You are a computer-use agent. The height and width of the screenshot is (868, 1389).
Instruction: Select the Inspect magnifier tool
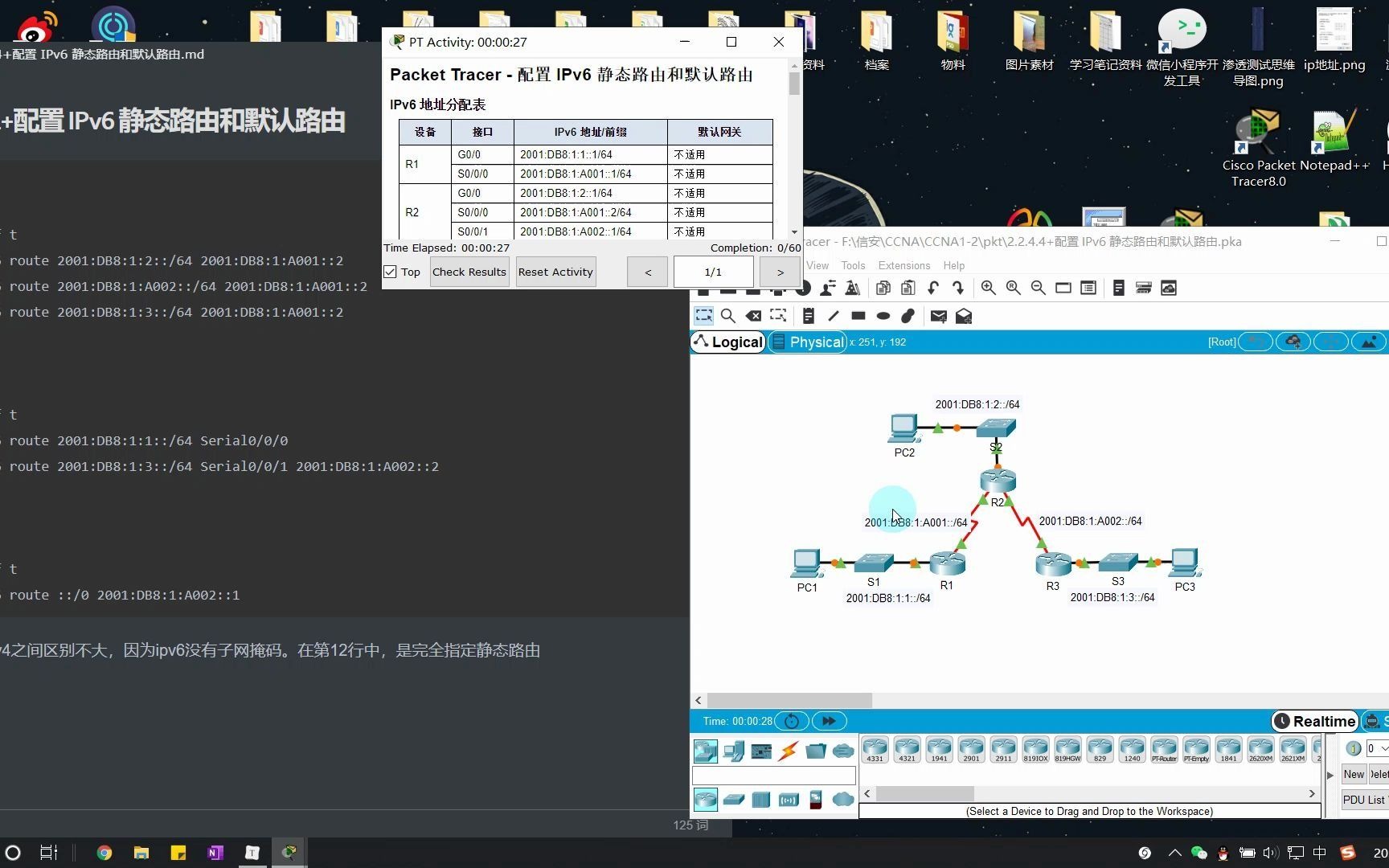point(728,315)
